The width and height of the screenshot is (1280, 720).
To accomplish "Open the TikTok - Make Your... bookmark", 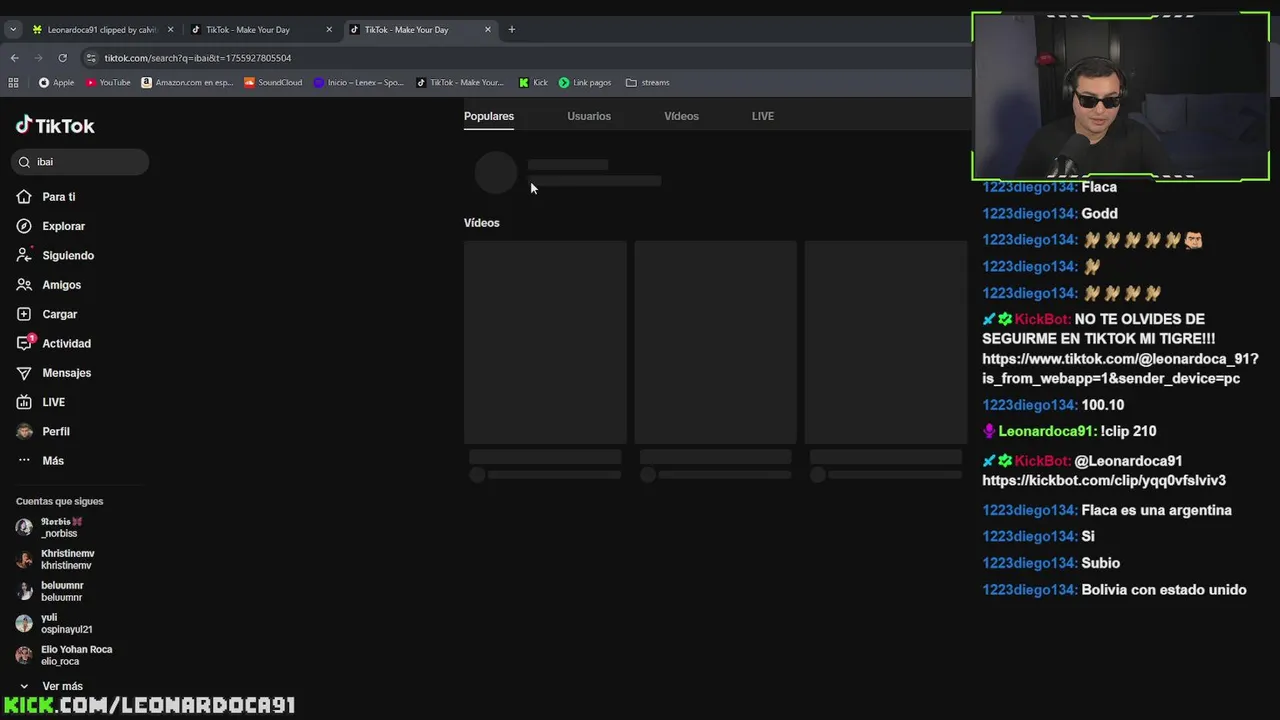I will tap(460, 82).
